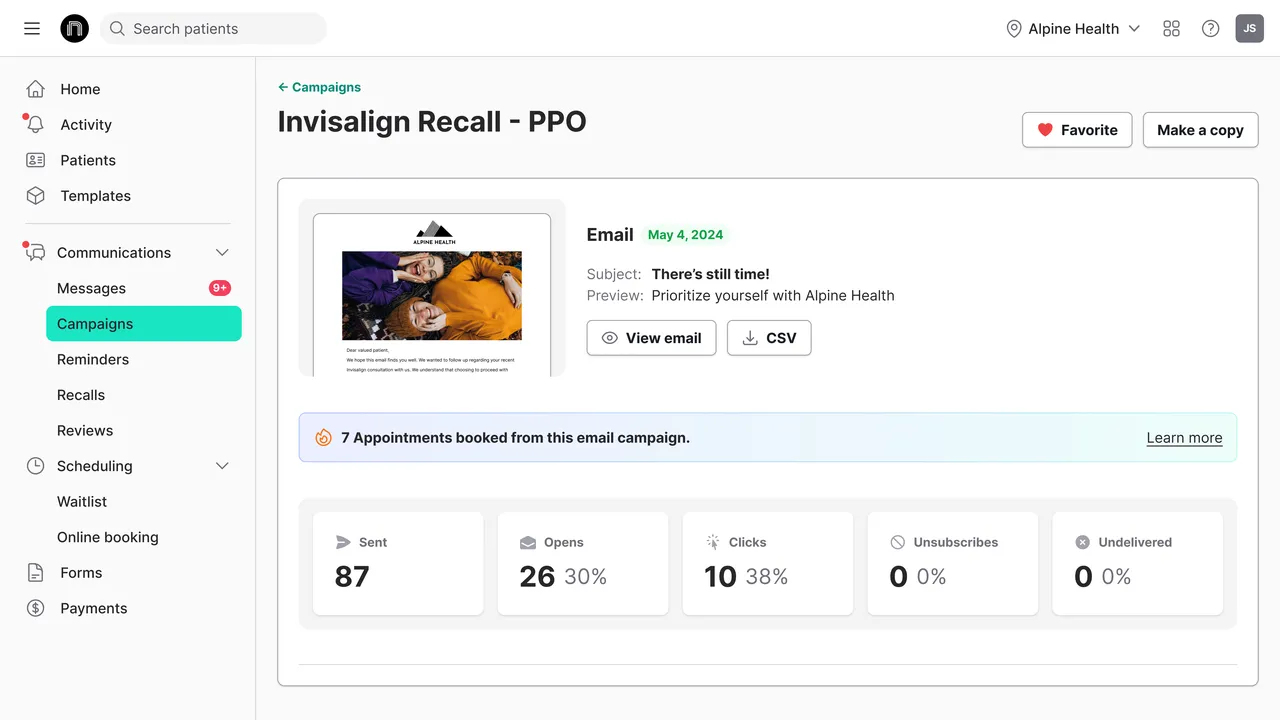The image size is (1280, 720).
Task: Click the subject text There's still time!
Action: [710, 274]
